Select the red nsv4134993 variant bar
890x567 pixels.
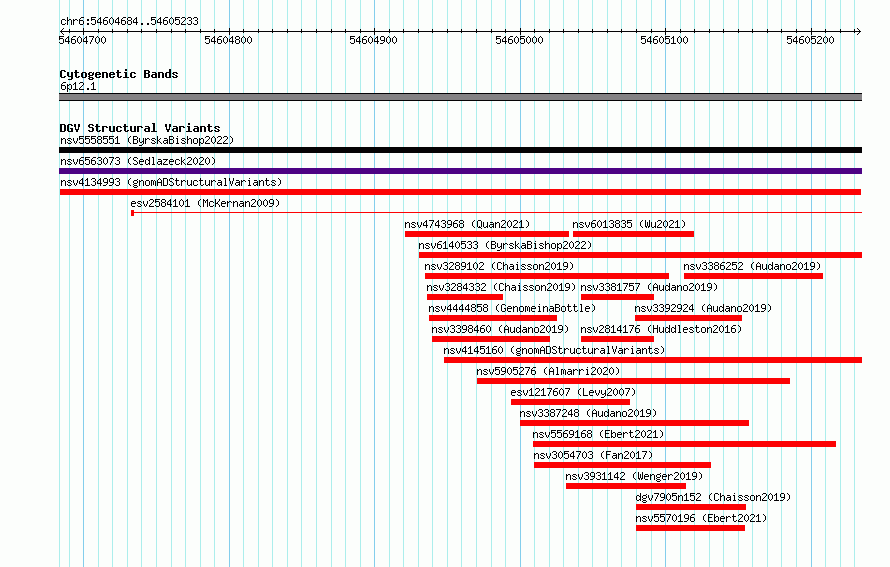point(460,192)
